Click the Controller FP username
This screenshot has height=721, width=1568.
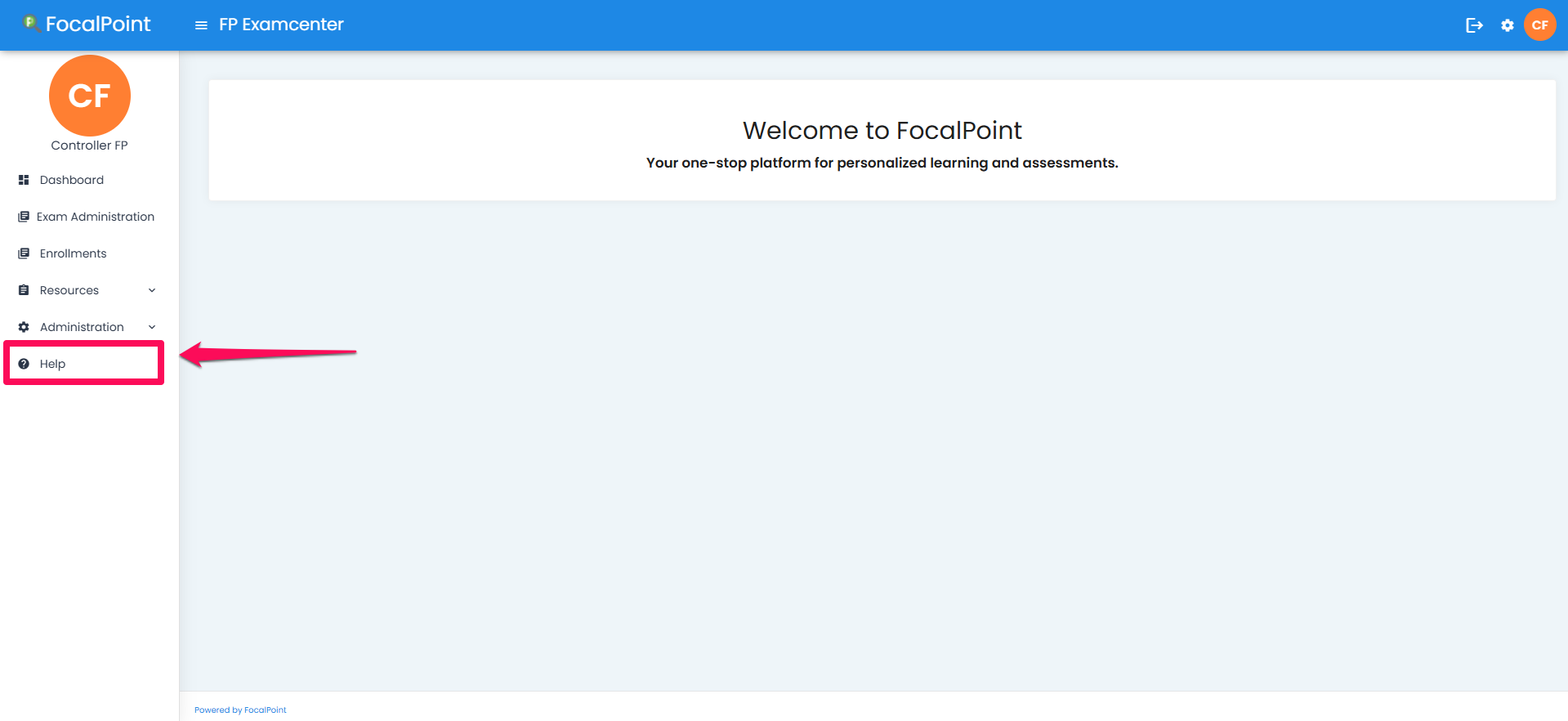point(90,146)
